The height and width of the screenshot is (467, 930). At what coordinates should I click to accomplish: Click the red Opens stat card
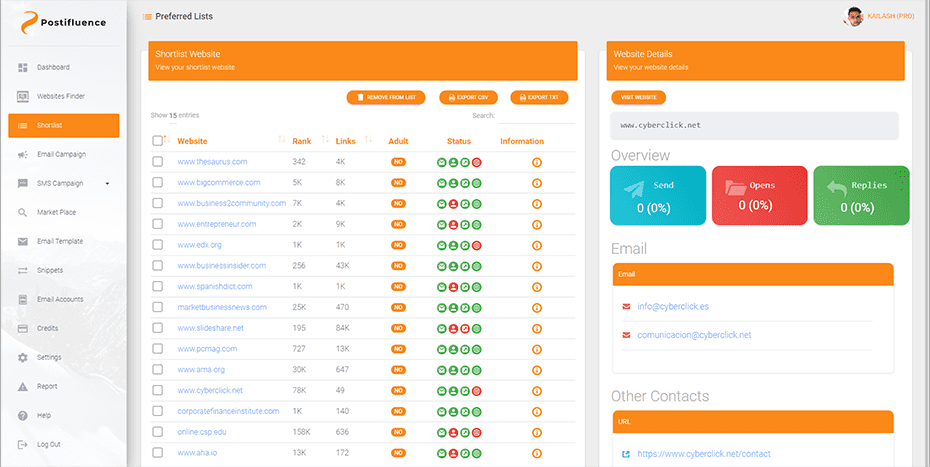[759, 196]
